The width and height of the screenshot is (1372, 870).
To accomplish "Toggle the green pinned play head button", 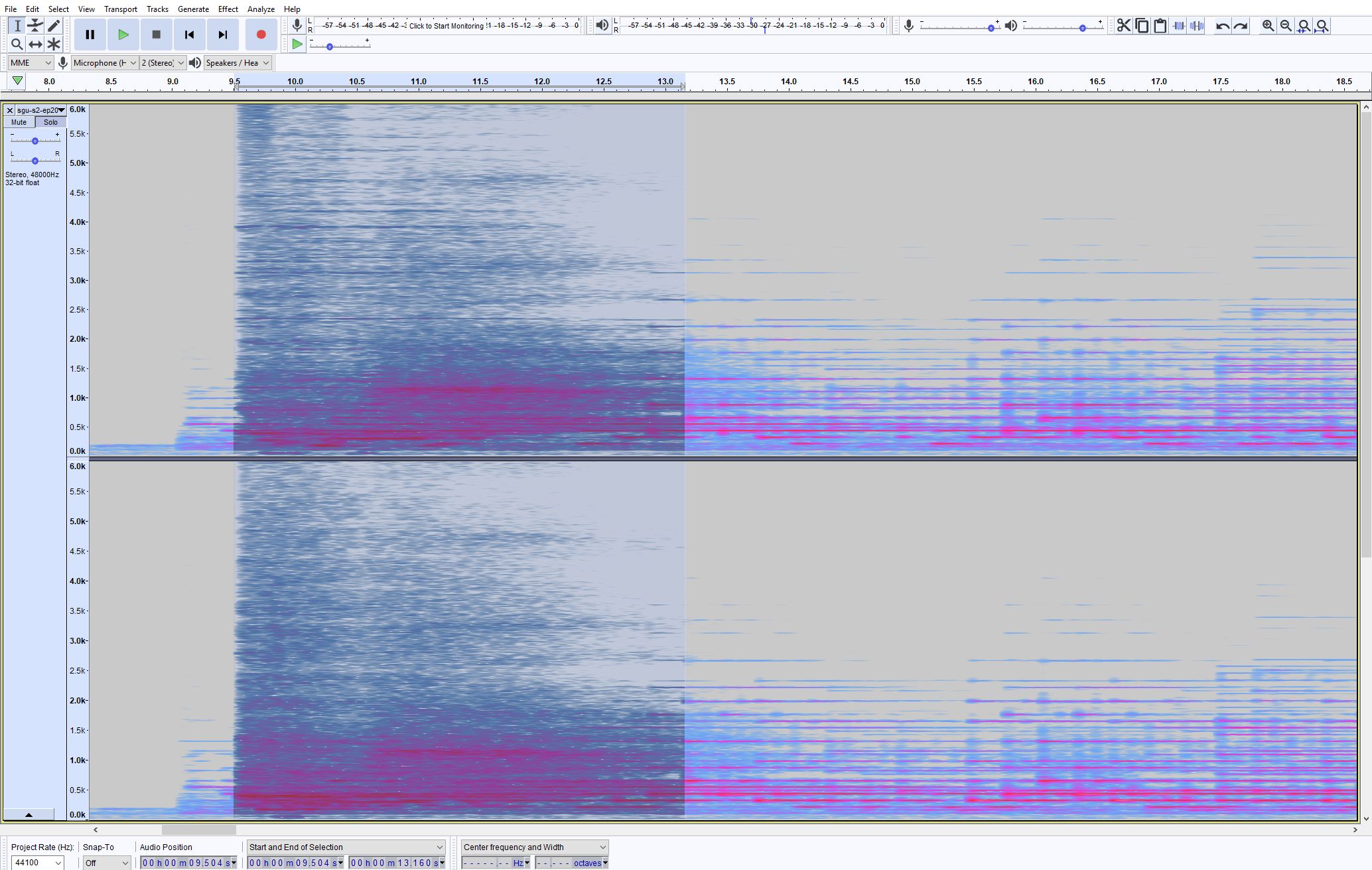I will pos(18,81).
